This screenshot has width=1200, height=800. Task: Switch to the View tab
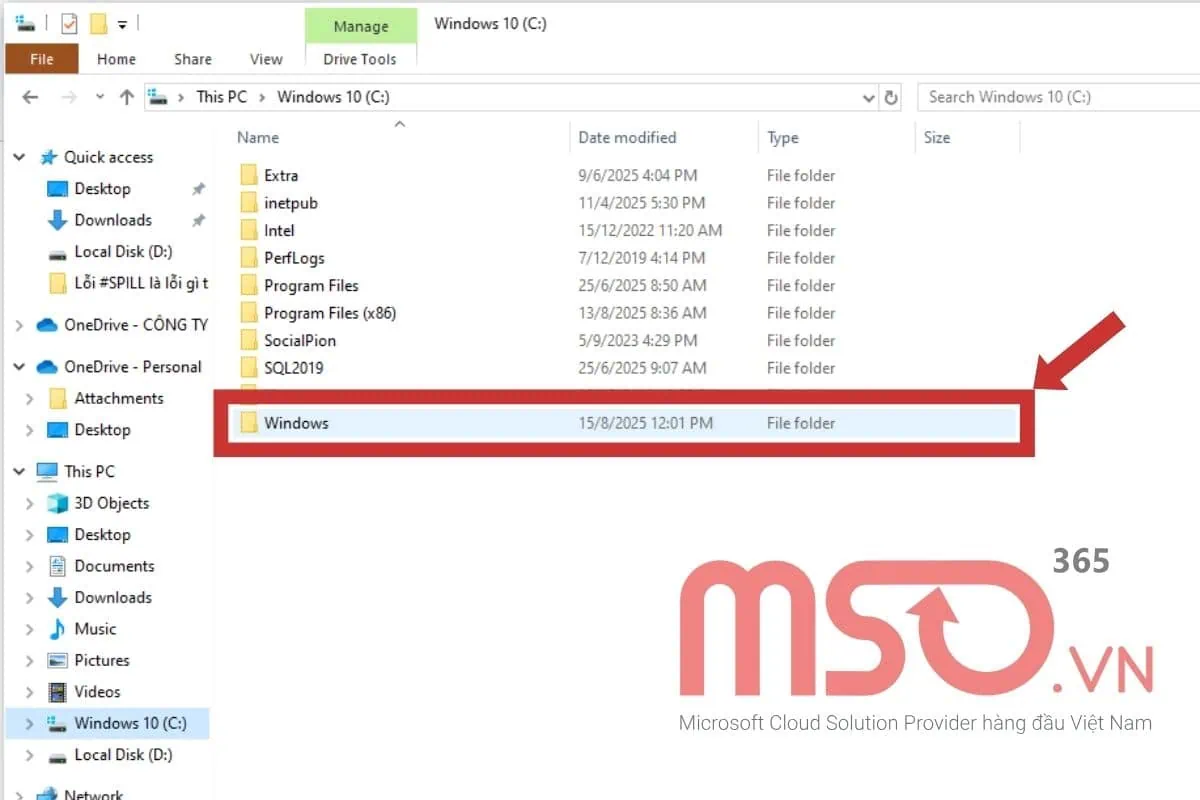[265, 59]
